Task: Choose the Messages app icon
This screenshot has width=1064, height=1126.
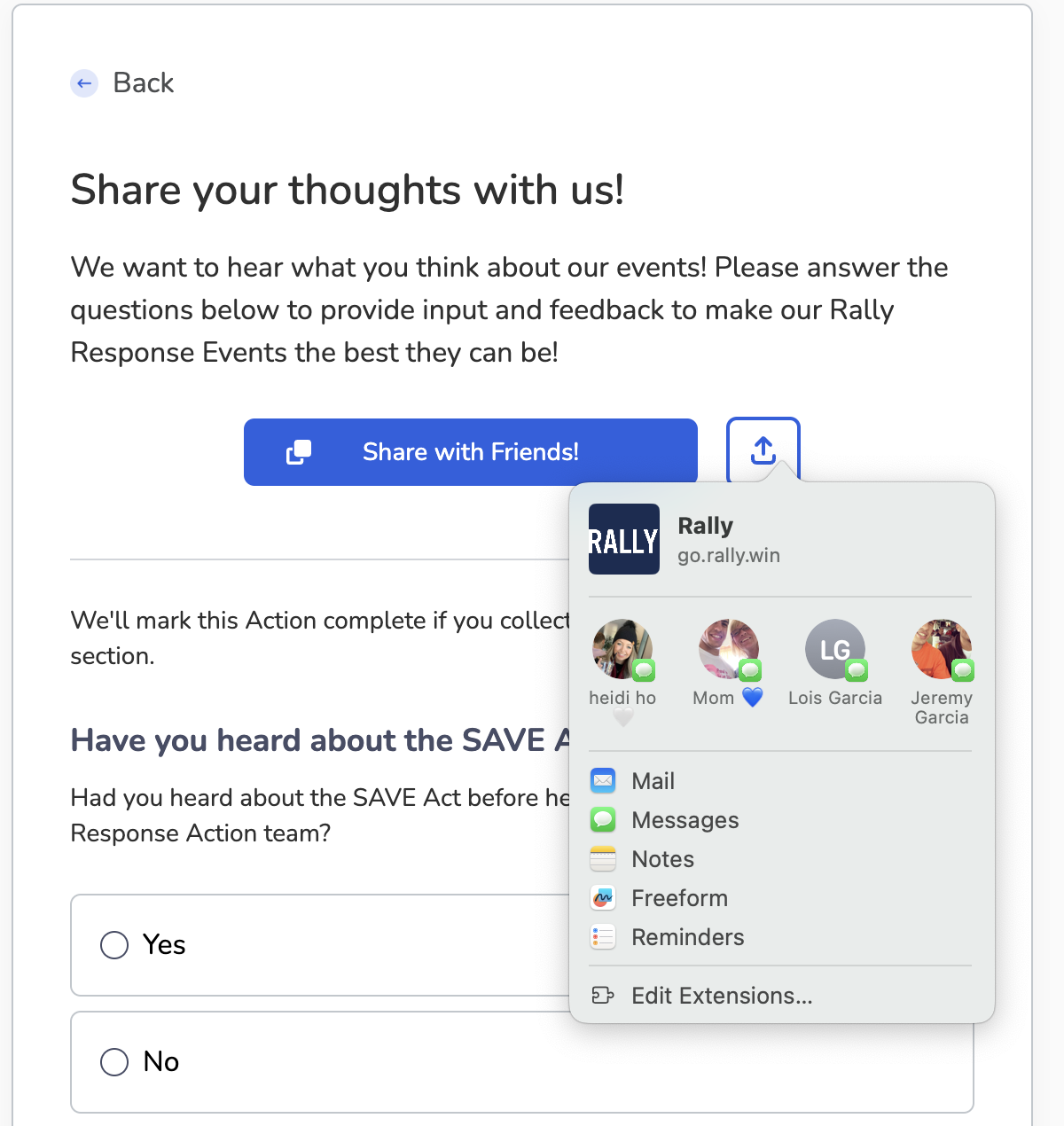Action: click(x=603, y=820)
